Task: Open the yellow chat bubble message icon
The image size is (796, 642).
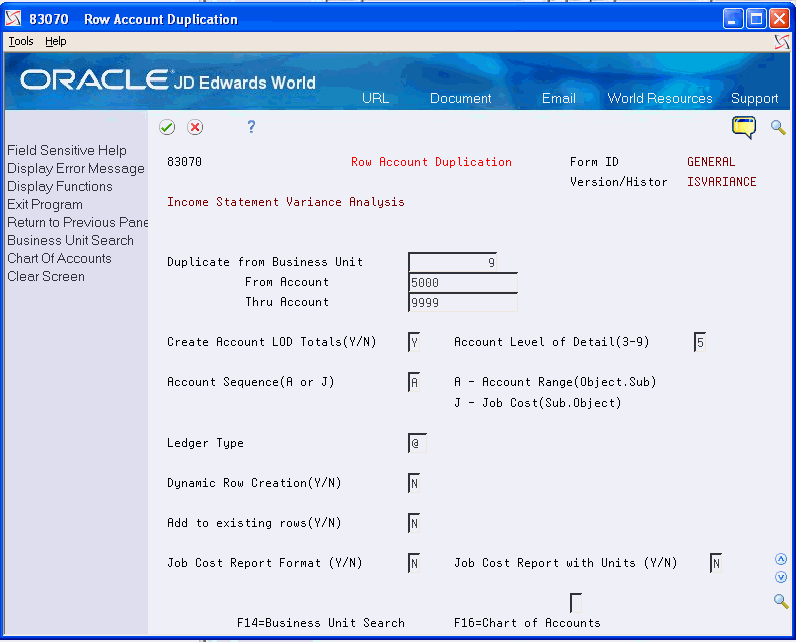Action: pos(744,127)
